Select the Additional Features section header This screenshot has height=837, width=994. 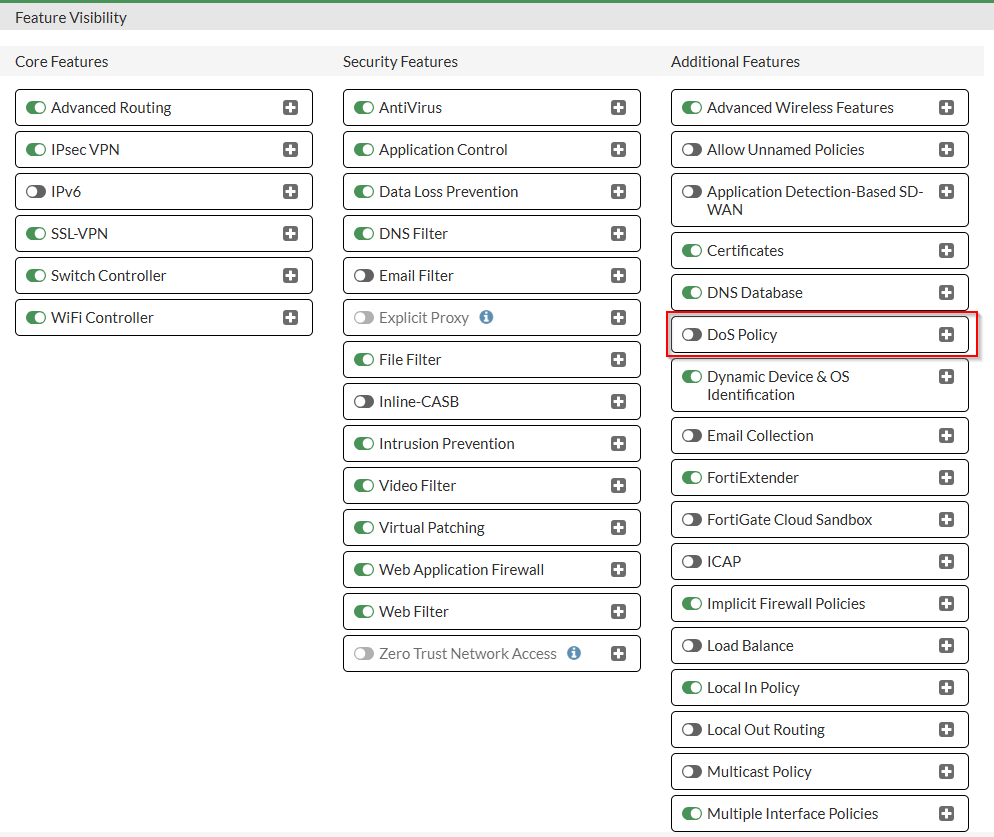(x=735, y=61)
